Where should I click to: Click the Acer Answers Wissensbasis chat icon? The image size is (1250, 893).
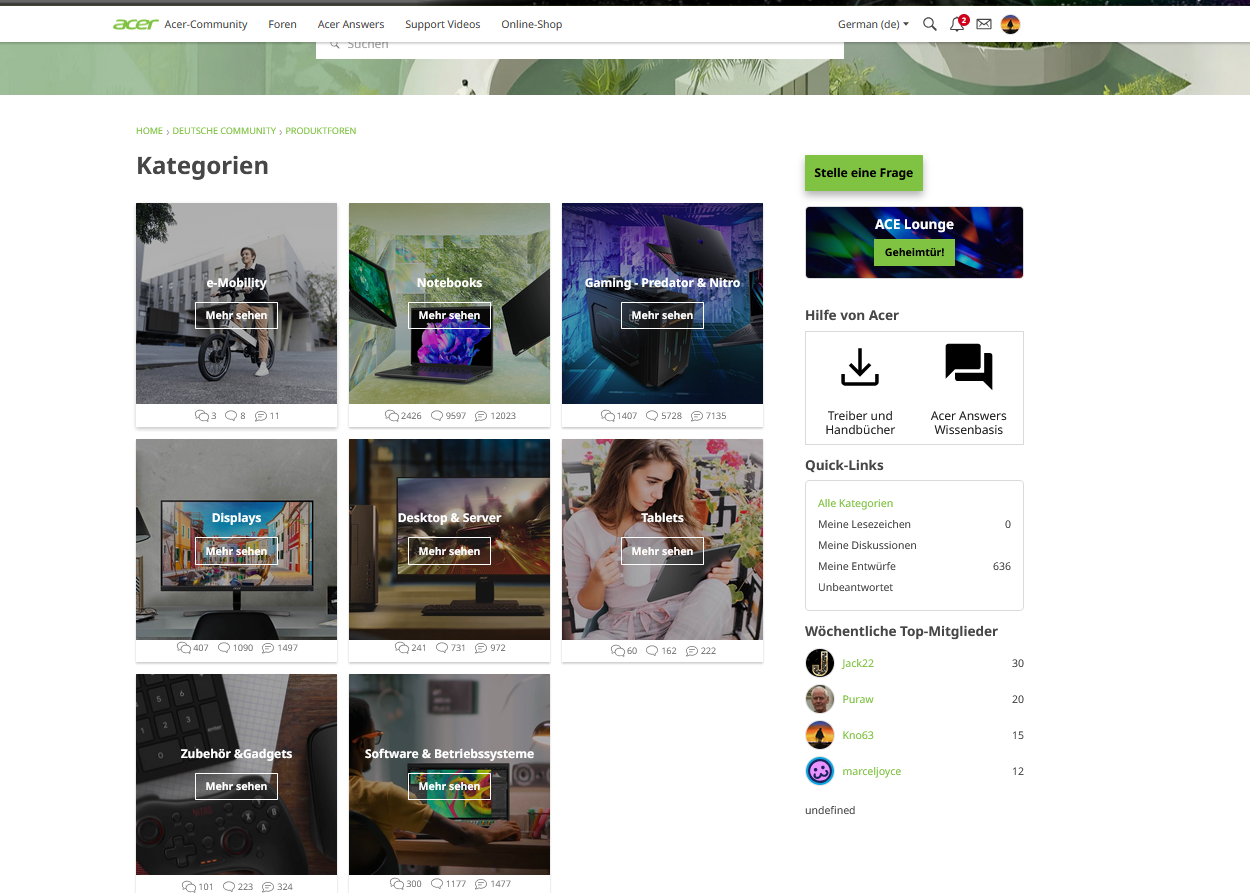[969, 366]
